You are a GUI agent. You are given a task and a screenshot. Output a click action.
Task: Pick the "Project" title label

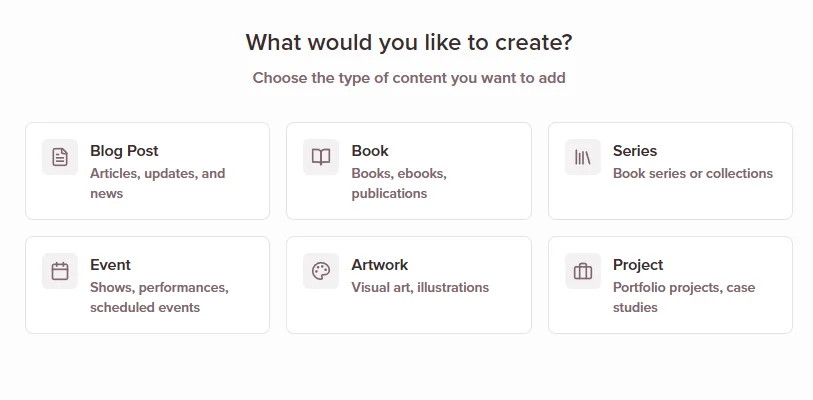tap(638, 265)
